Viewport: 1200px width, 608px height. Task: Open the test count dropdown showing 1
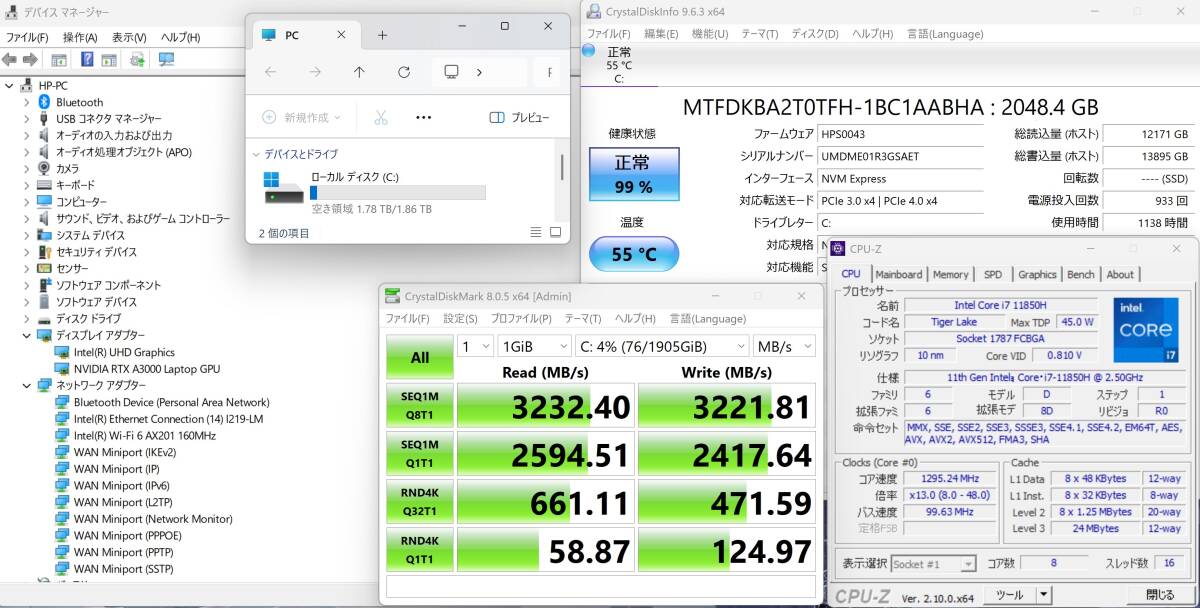(475, 346)
